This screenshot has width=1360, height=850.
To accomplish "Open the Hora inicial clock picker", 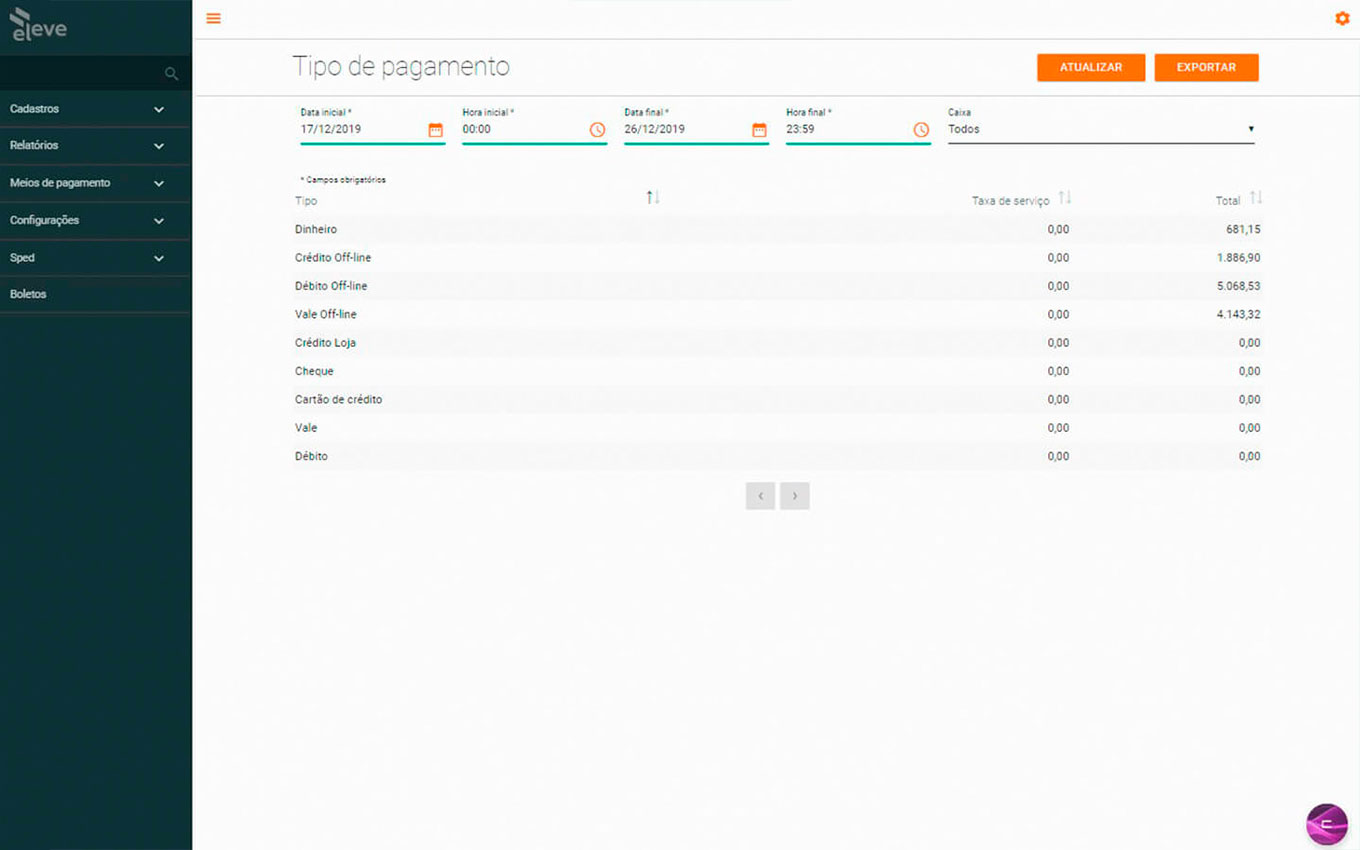I will [x=597, y=129].
